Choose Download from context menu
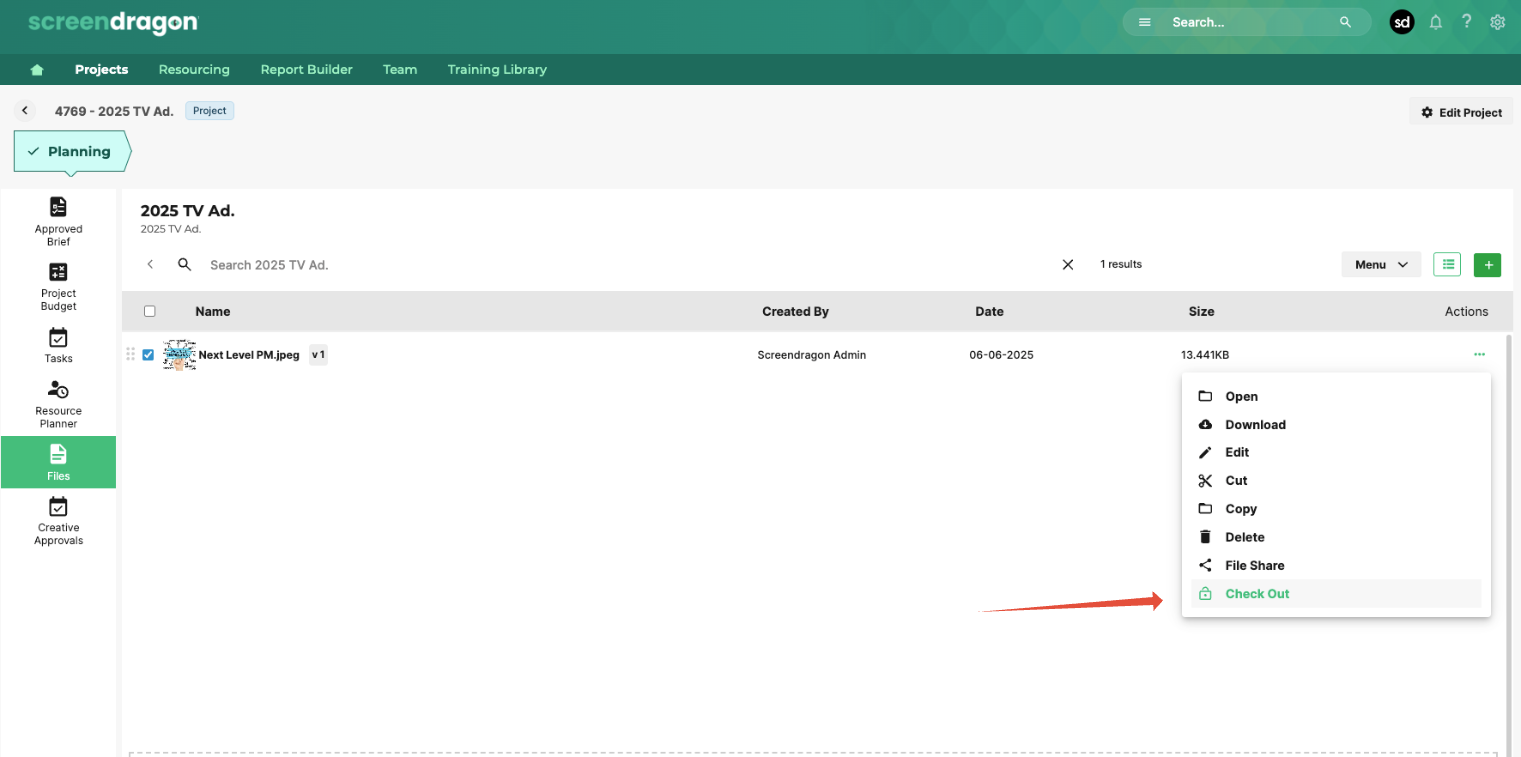 point(1336,425)
